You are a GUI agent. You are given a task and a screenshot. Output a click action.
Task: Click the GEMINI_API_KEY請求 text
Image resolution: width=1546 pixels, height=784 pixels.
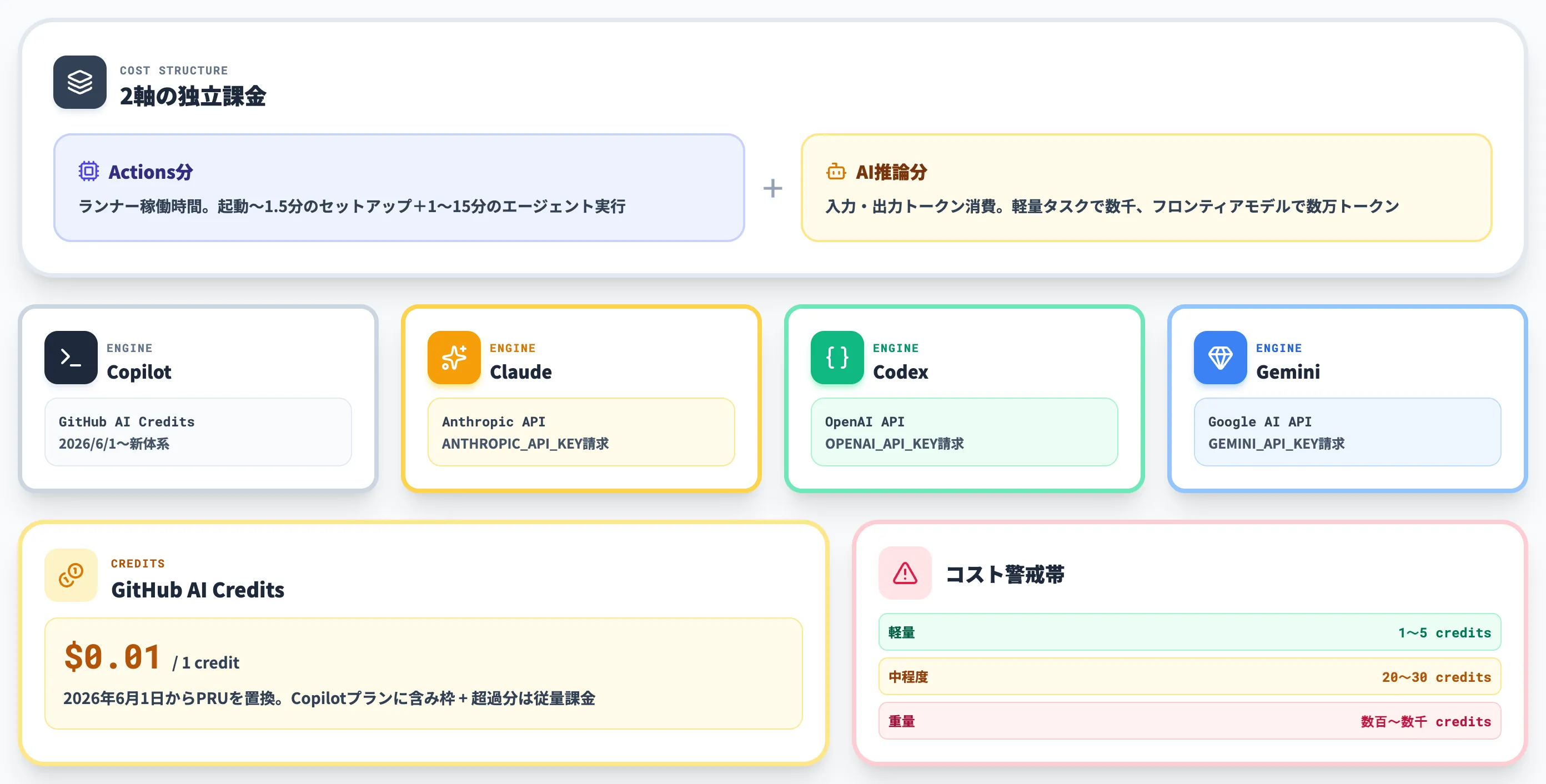(1277, 444)
